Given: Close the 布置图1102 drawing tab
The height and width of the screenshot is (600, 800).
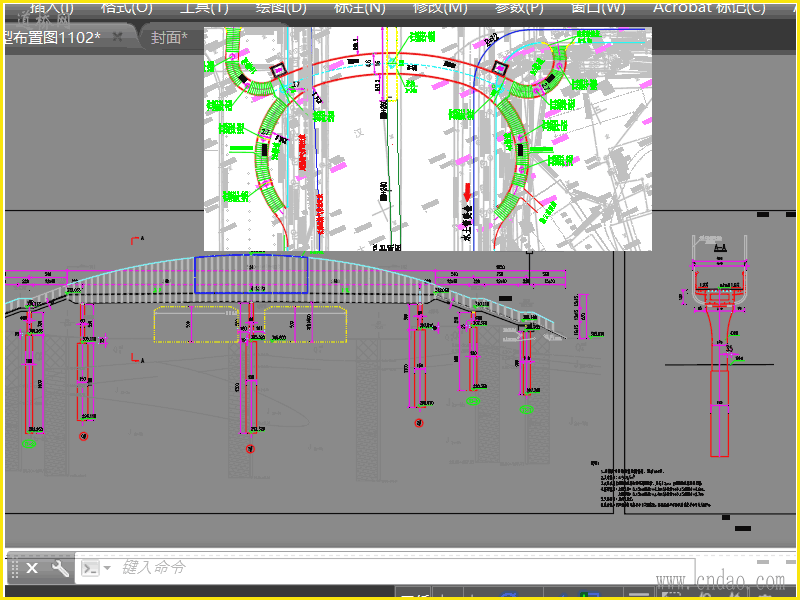Looking at the screenshot, I should (x=117, y=37).
